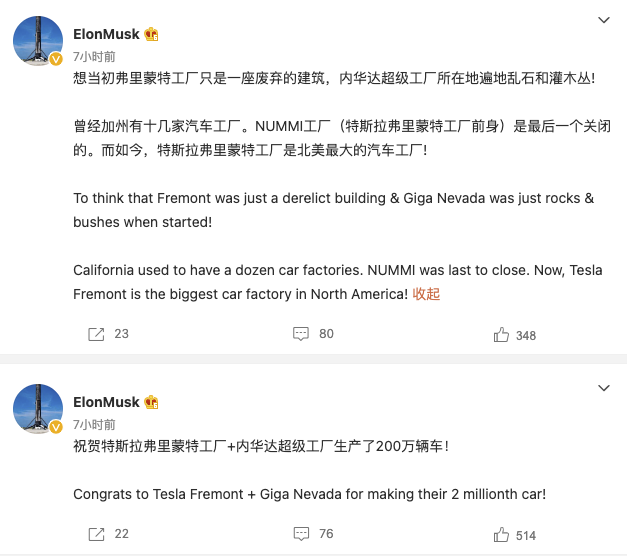The image size is (627, 556).
Task: Collapse the first post via 收起 link
Action: tap(426, 294)
